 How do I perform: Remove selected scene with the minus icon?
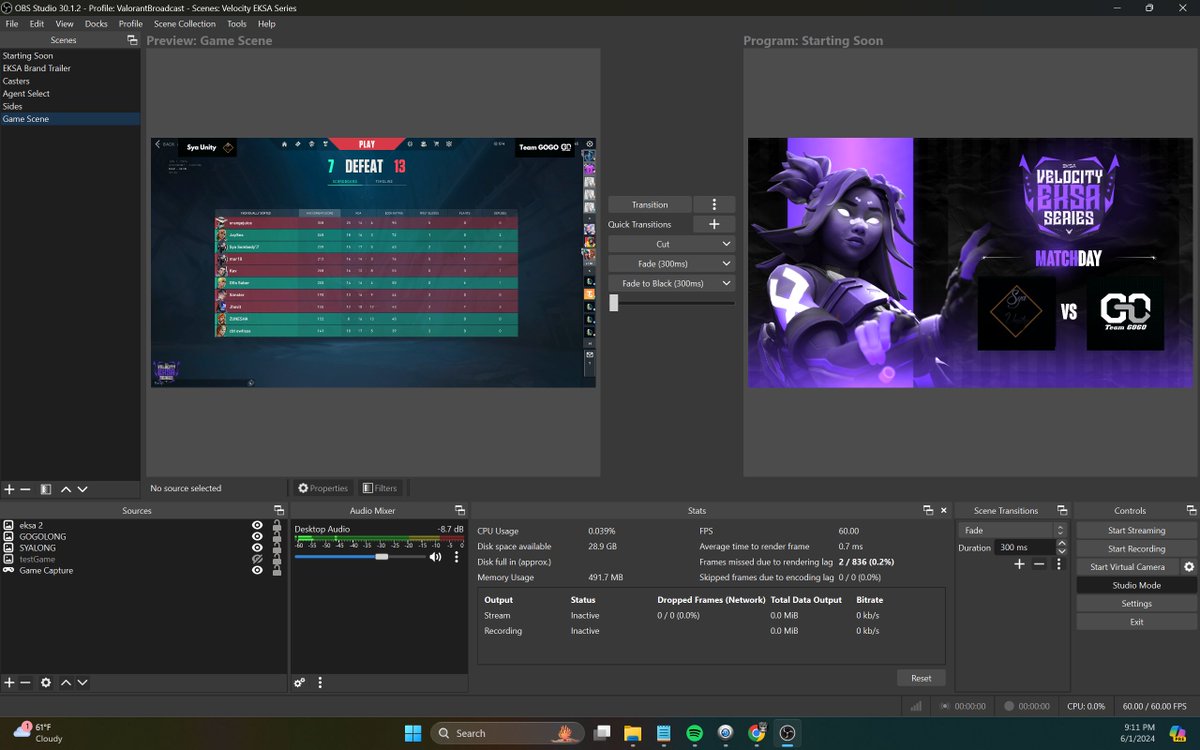26,489
